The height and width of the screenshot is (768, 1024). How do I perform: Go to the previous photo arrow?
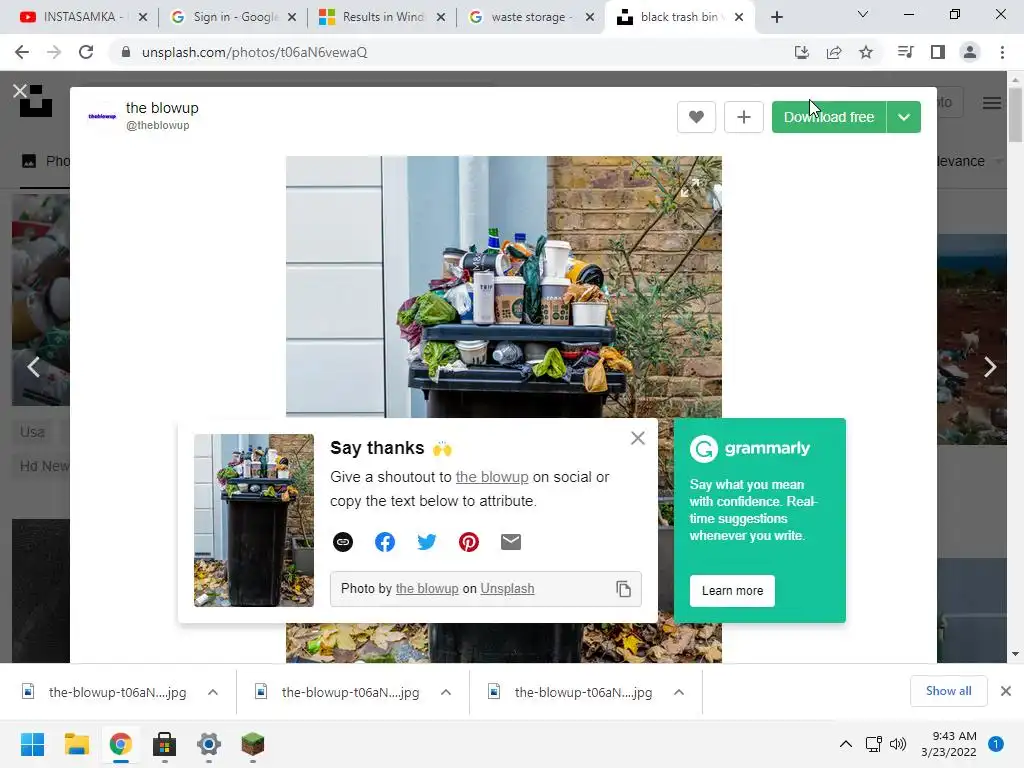pos(34,367)
